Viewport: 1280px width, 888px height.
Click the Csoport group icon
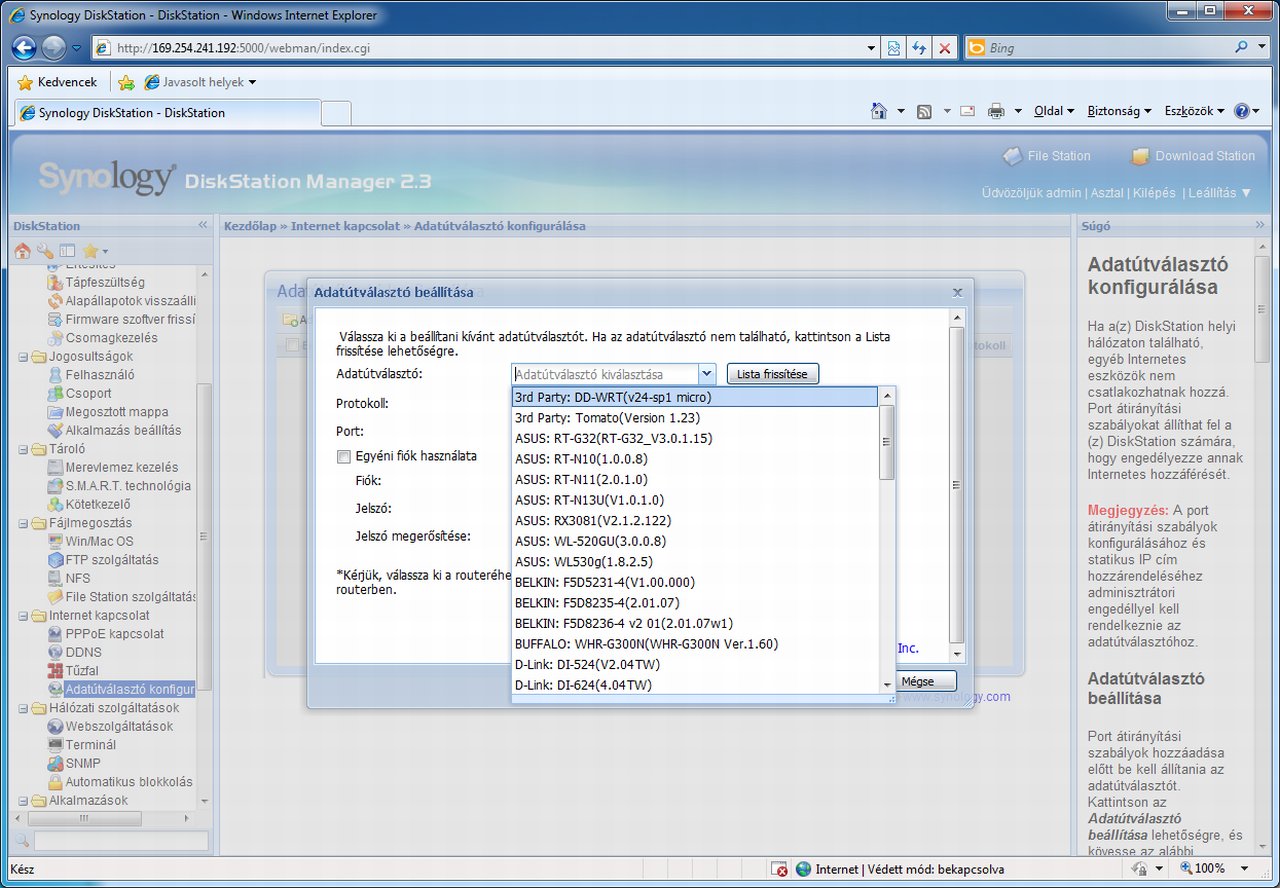[x=57, y=393]
